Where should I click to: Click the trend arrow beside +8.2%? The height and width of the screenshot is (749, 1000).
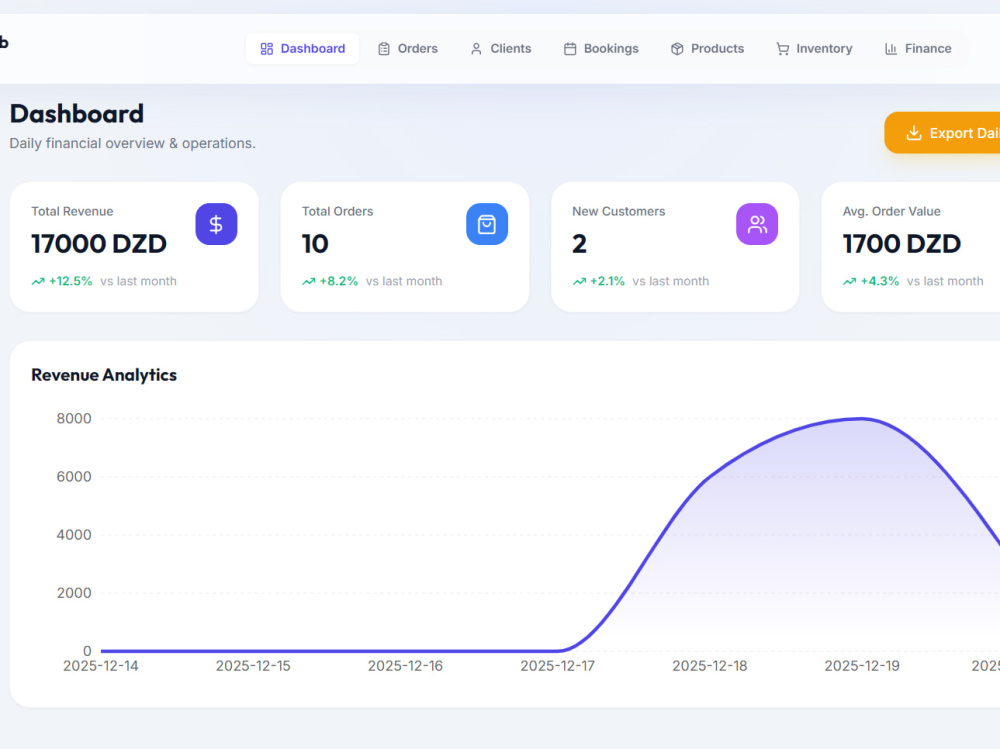309,281
